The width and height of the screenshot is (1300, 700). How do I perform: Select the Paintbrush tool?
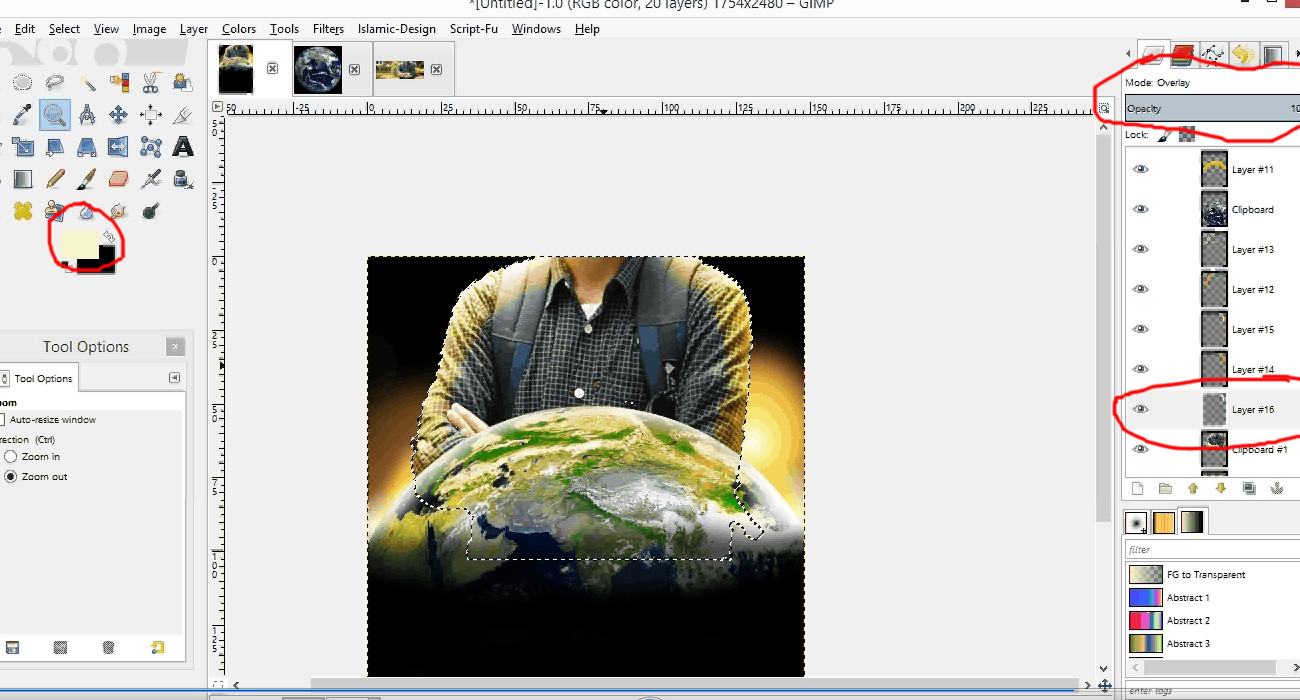(88, 178)
